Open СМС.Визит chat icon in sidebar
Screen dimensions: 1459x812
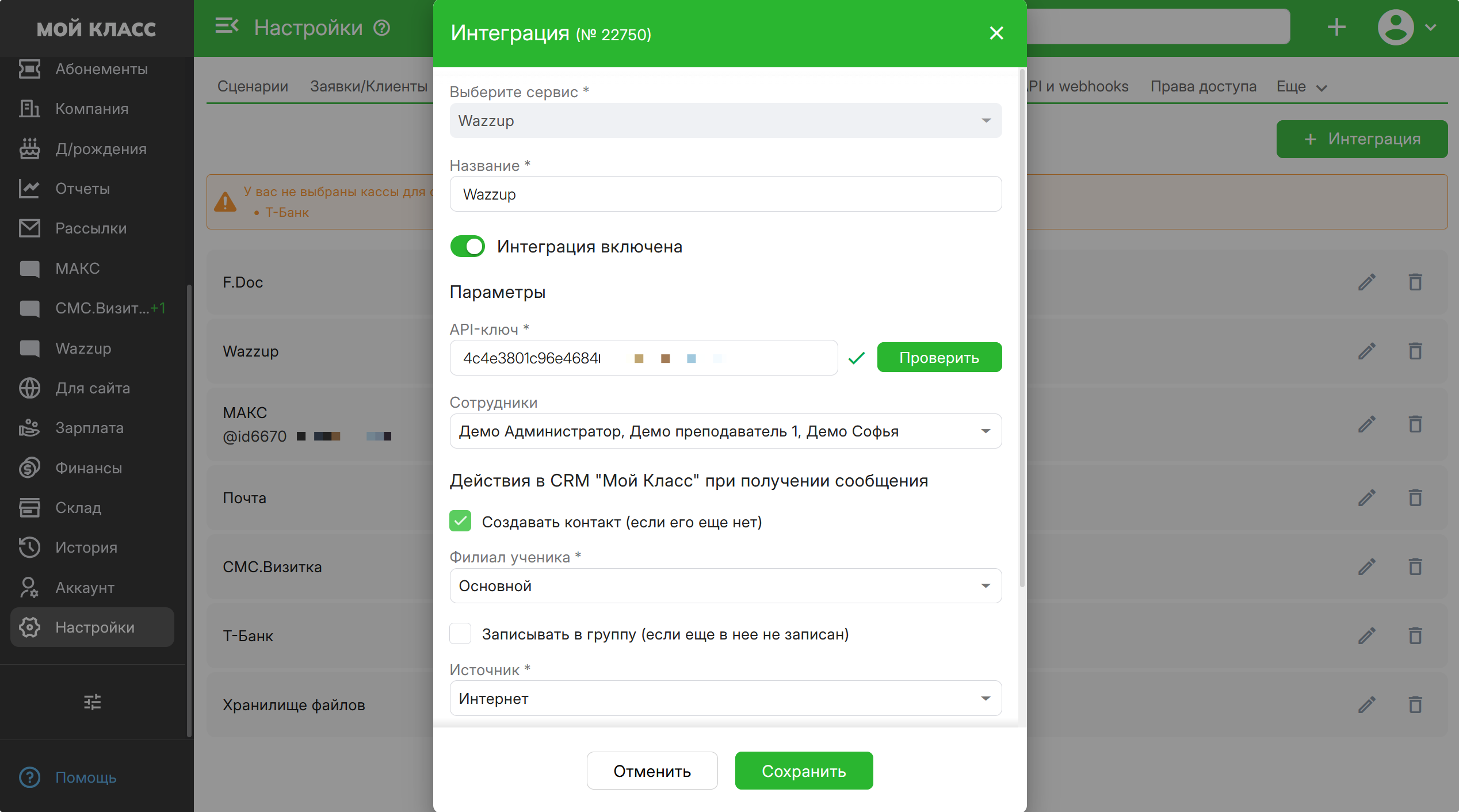pyautogui.click(x=29, y=308)
